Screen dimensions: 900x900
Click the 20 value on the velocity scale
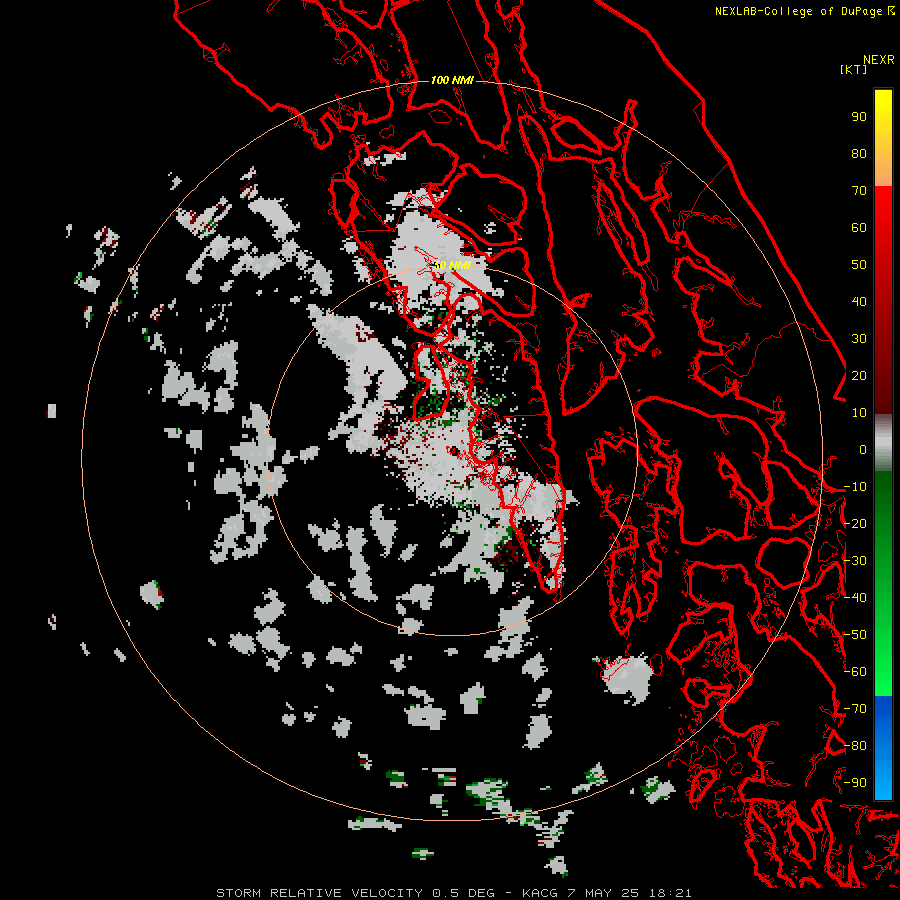[859, 375]
